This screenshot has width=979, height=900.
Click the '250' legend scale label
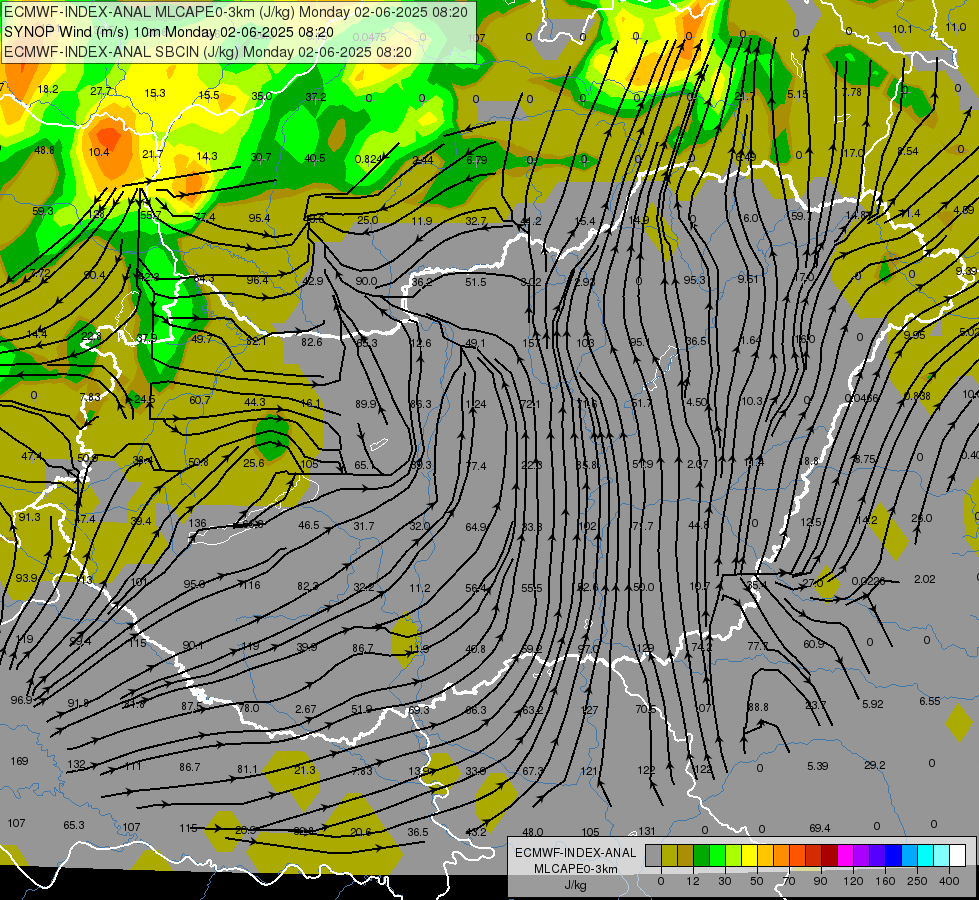[917, 881]
